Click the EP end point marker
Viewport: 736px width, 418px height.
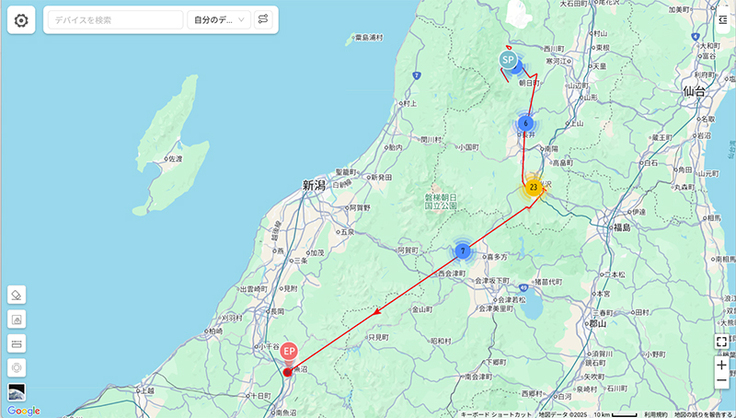[289, 351]
